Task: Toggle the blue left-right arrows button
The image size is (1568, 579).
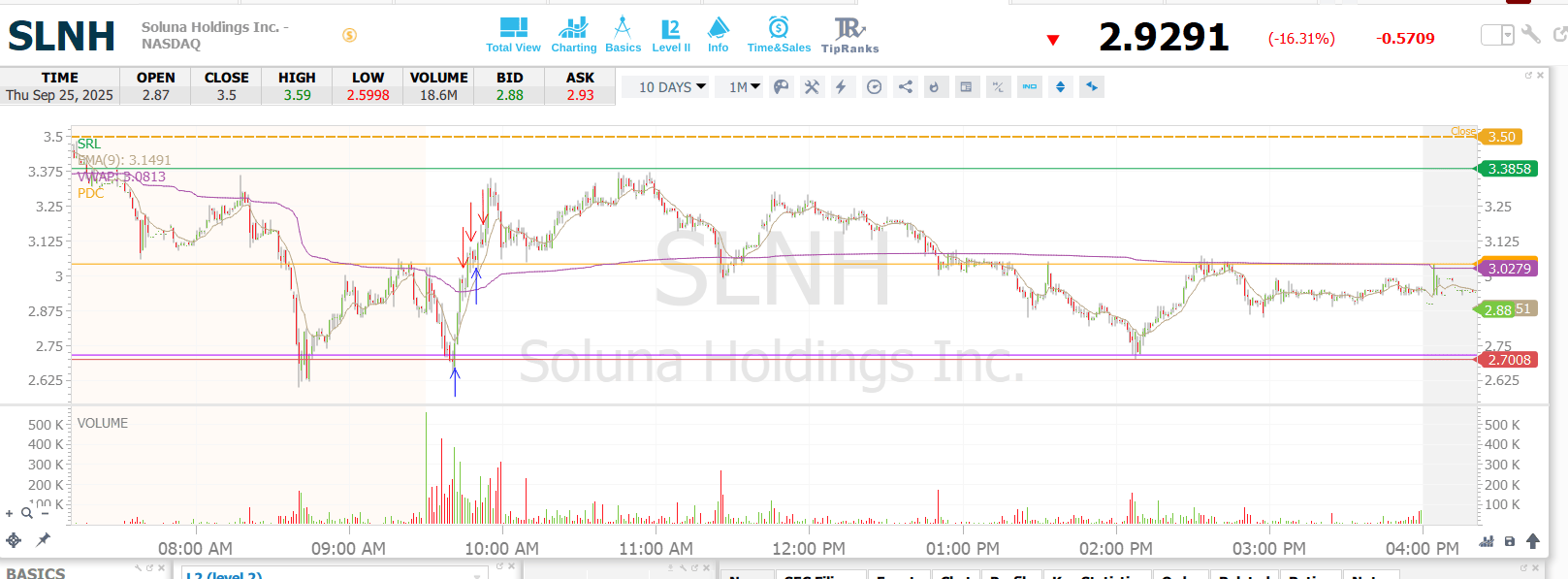Action: 1092,87
